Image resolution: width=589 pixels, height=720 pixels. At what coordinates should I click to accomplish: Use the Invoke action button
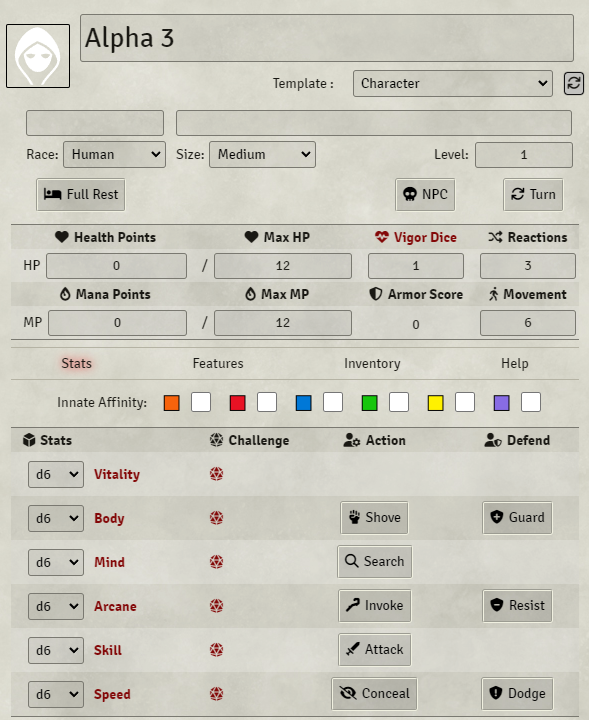[x=375, y=606]
